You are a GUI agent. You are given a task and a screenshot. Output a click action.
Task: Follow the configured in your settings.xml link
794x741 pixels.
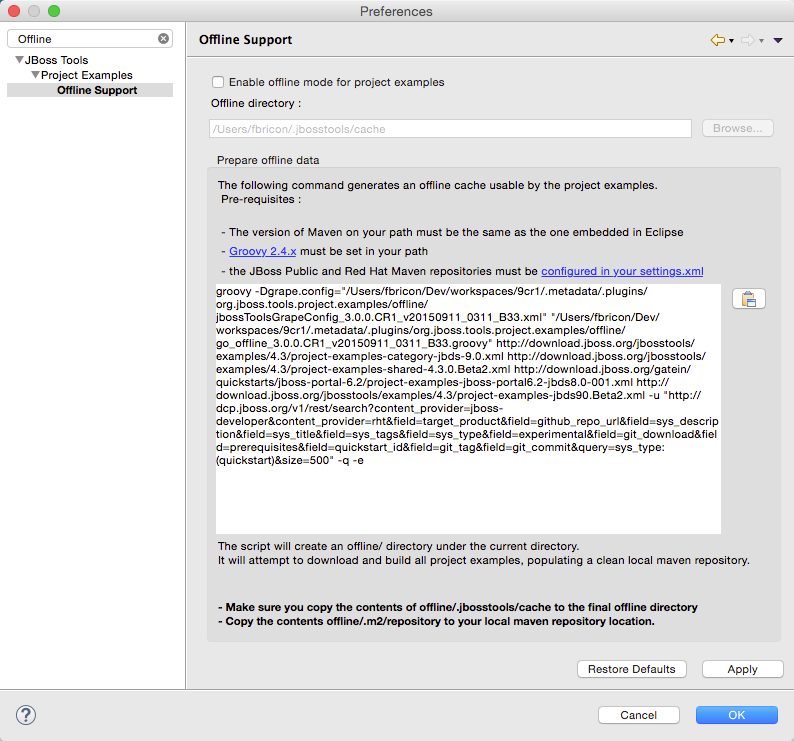[622, 271]
